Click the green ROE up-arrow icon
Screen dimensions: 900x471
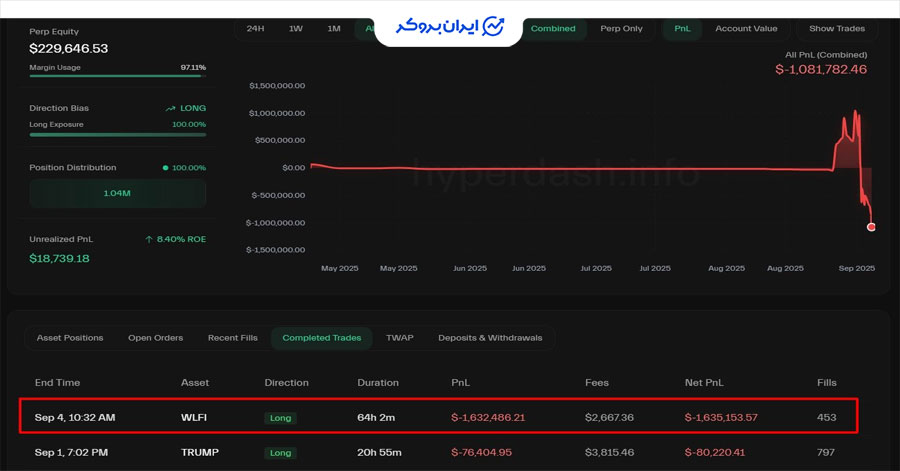pos(149,240)
